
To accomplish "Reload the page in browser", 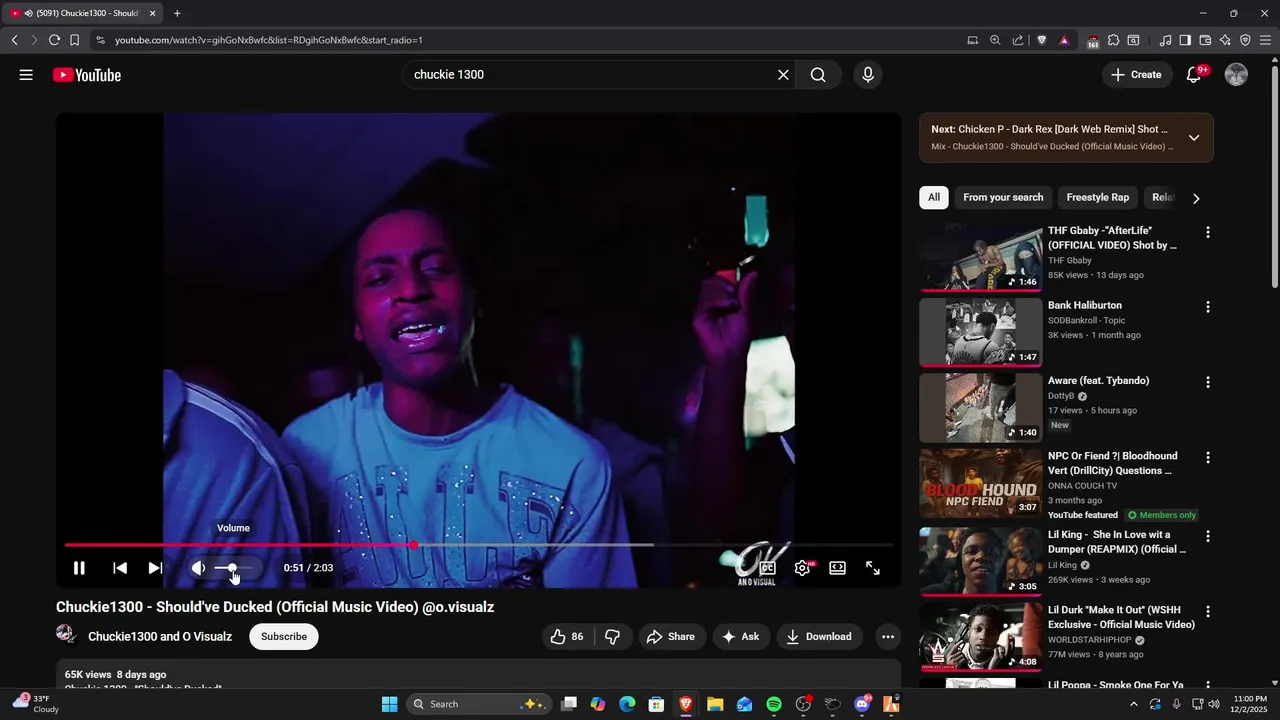I will 54,40.
